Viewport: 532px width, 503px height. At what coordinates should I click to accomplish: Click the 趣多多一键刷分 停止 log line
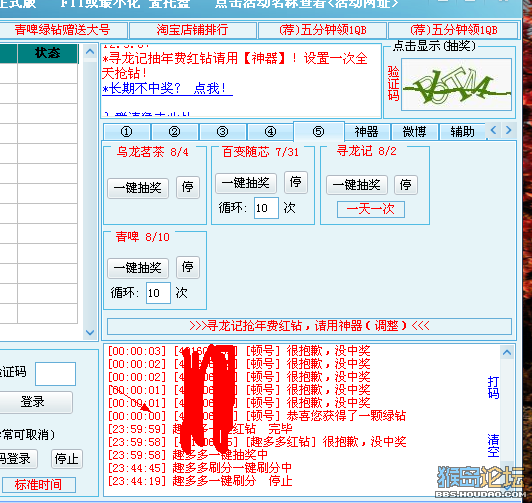coord(200,481)
